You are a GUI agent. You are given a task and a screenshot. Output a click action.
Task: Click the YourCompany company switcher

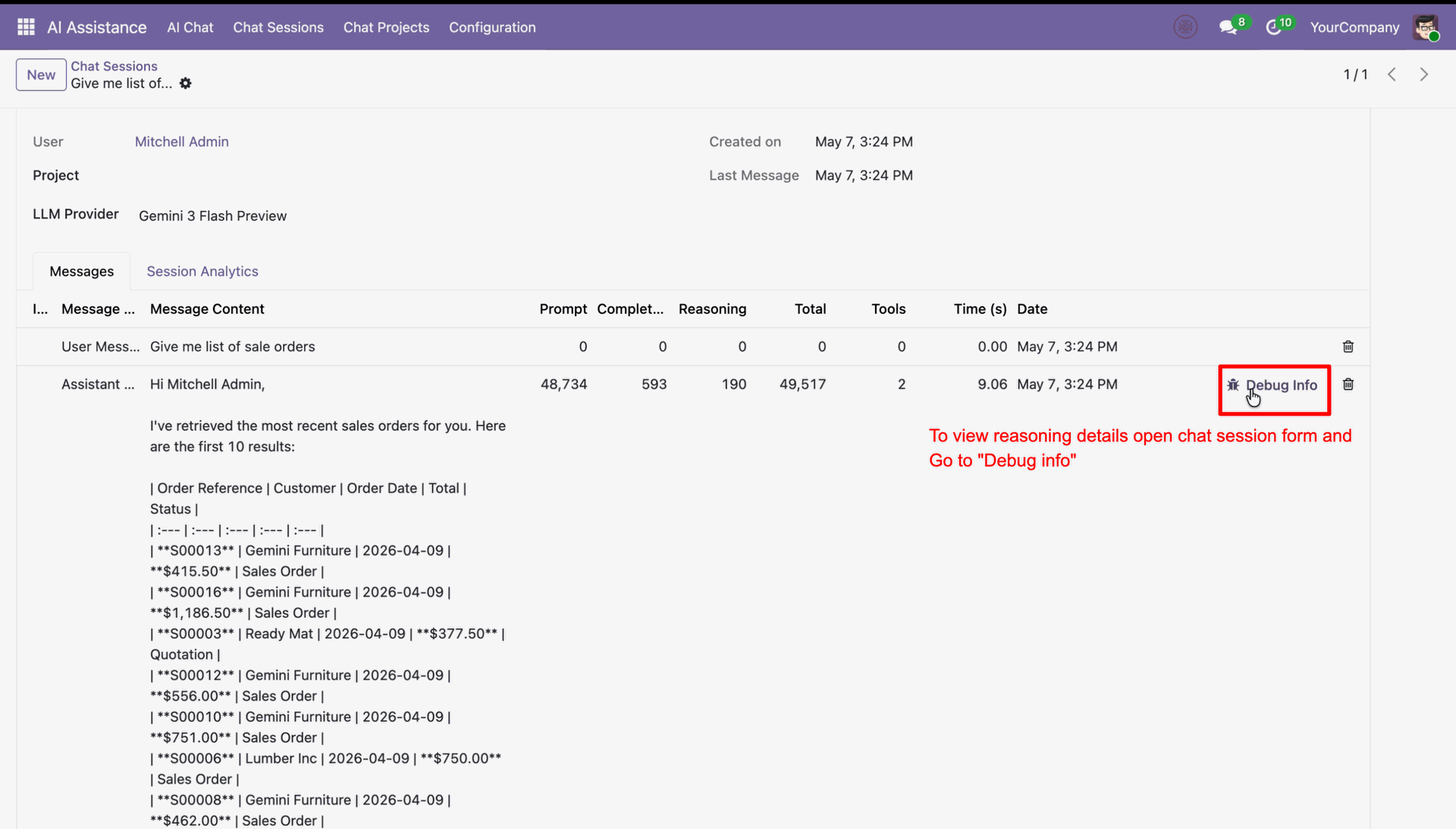(1354, 27)
